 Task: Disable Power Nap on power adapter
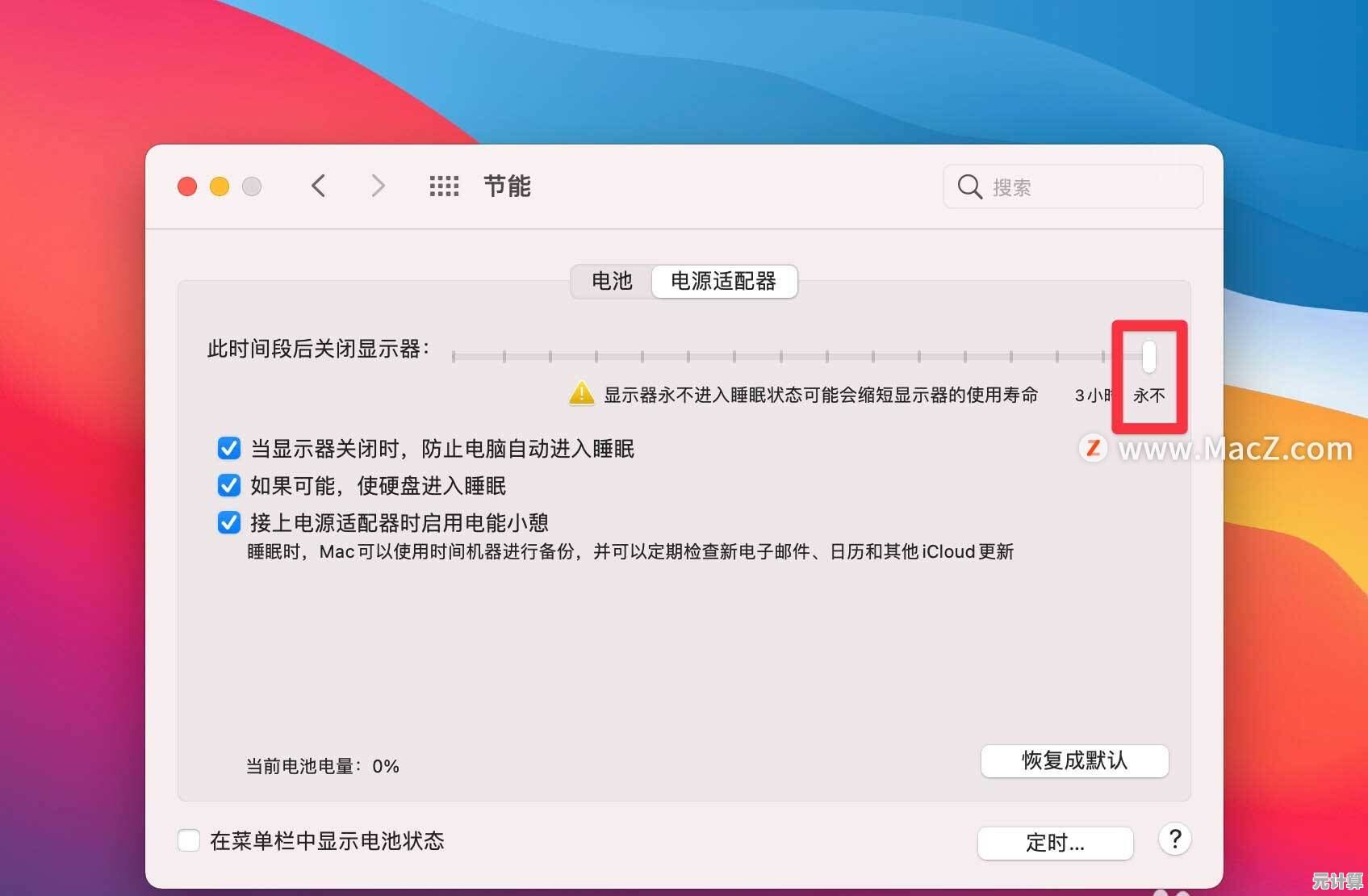tap(229, 522)
